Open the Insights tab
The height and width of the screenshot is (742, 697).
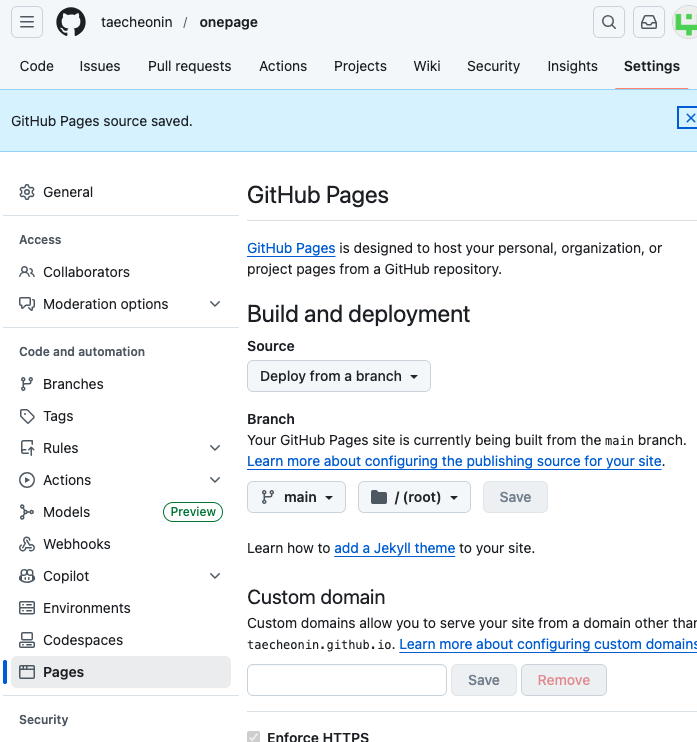tap(573, 66)
